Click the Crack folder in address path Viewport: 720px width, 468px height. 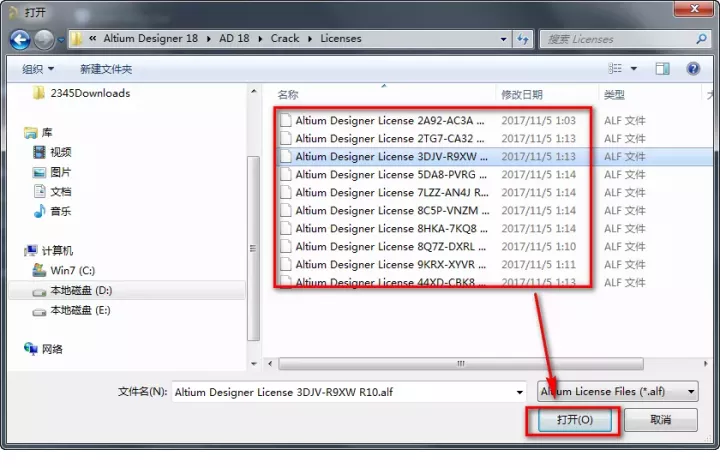285,39
